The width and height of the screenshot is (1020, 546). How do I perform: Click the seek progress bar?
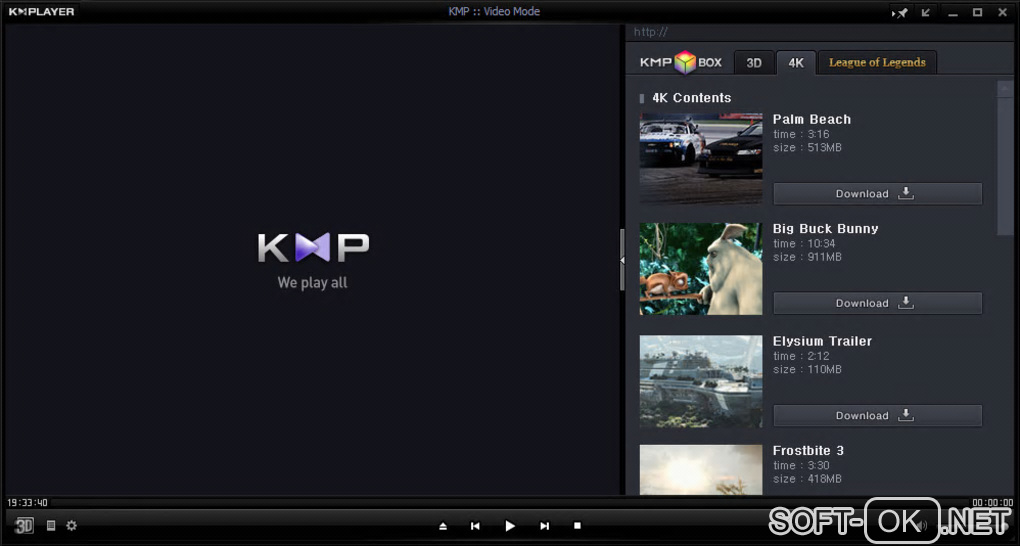(x=511, y=502)
